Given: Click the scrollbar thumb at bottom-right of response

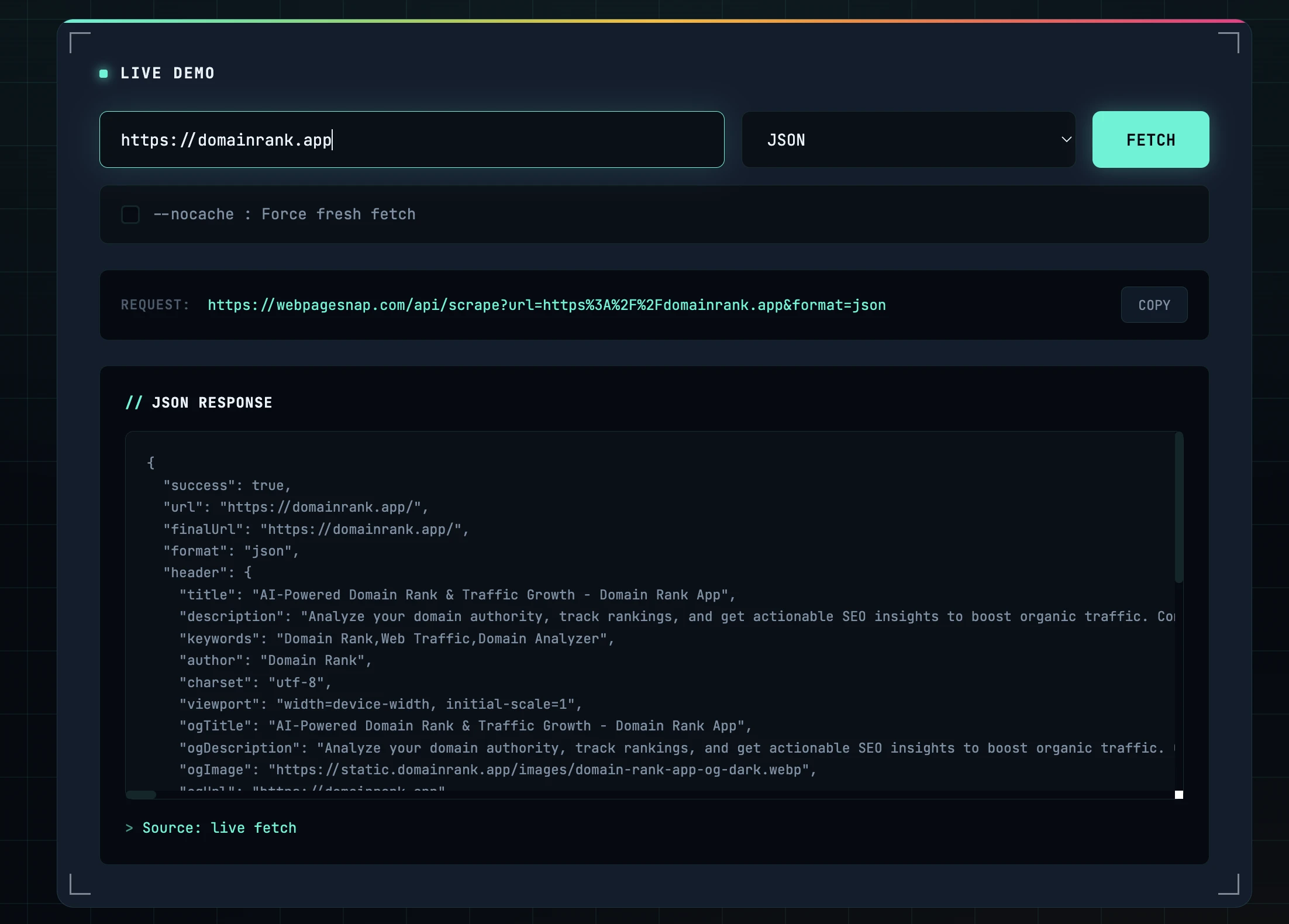Looking at the screenshot, I should click(1179, 795).
